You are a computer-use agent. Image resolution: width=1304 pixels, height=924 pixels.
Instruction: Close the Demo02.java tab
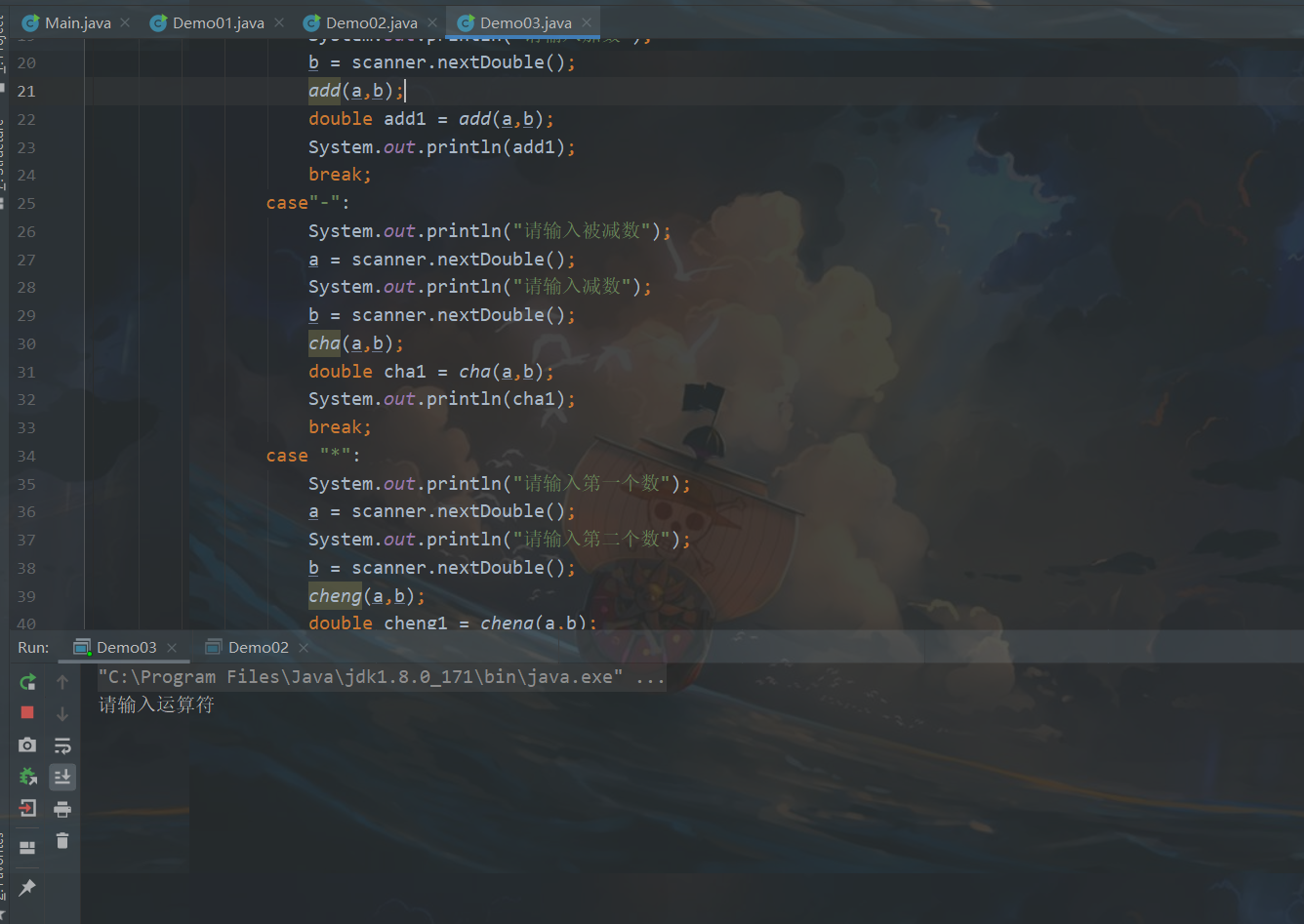coord(432,22)
